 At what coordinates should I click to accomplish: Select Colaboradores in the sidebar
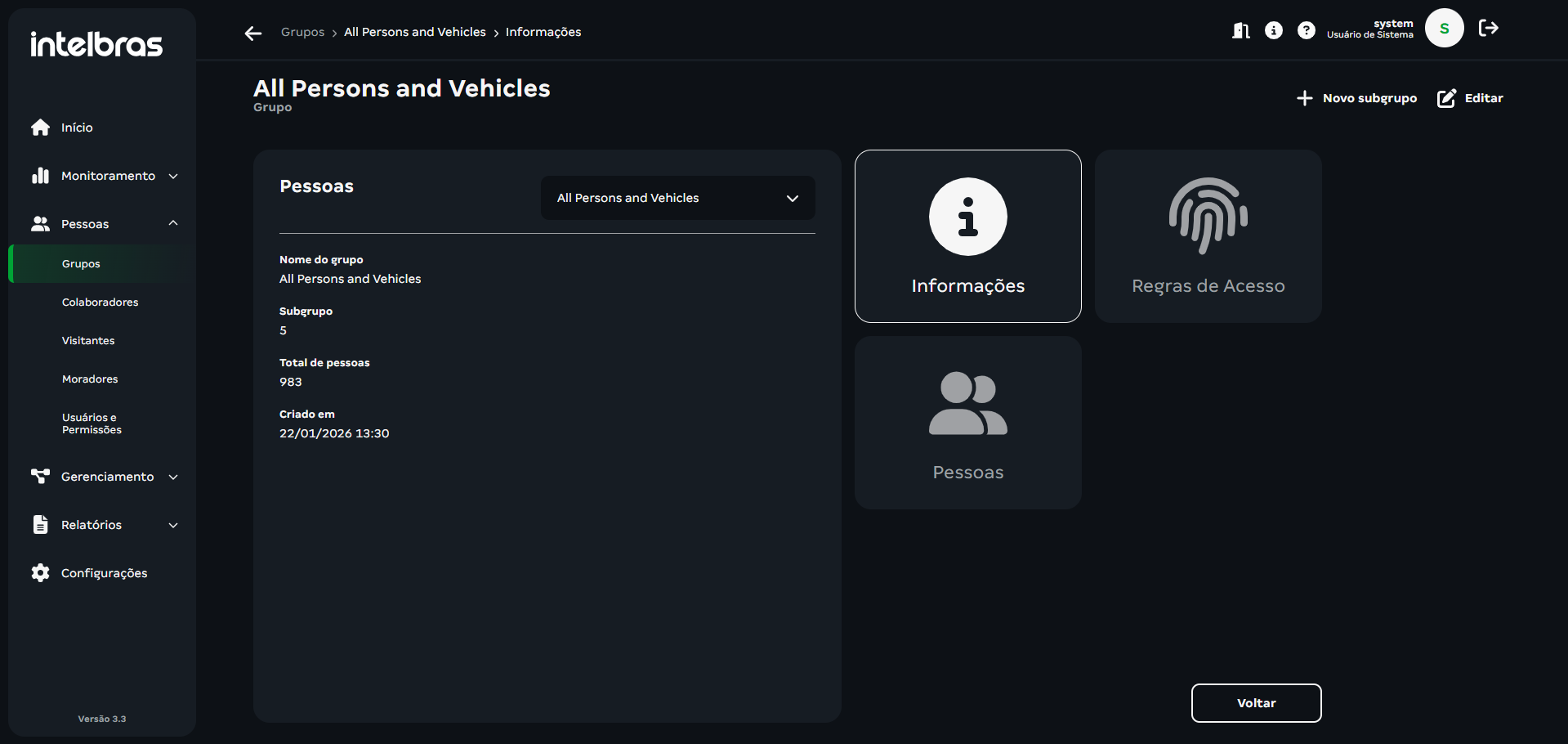point(100,303)
